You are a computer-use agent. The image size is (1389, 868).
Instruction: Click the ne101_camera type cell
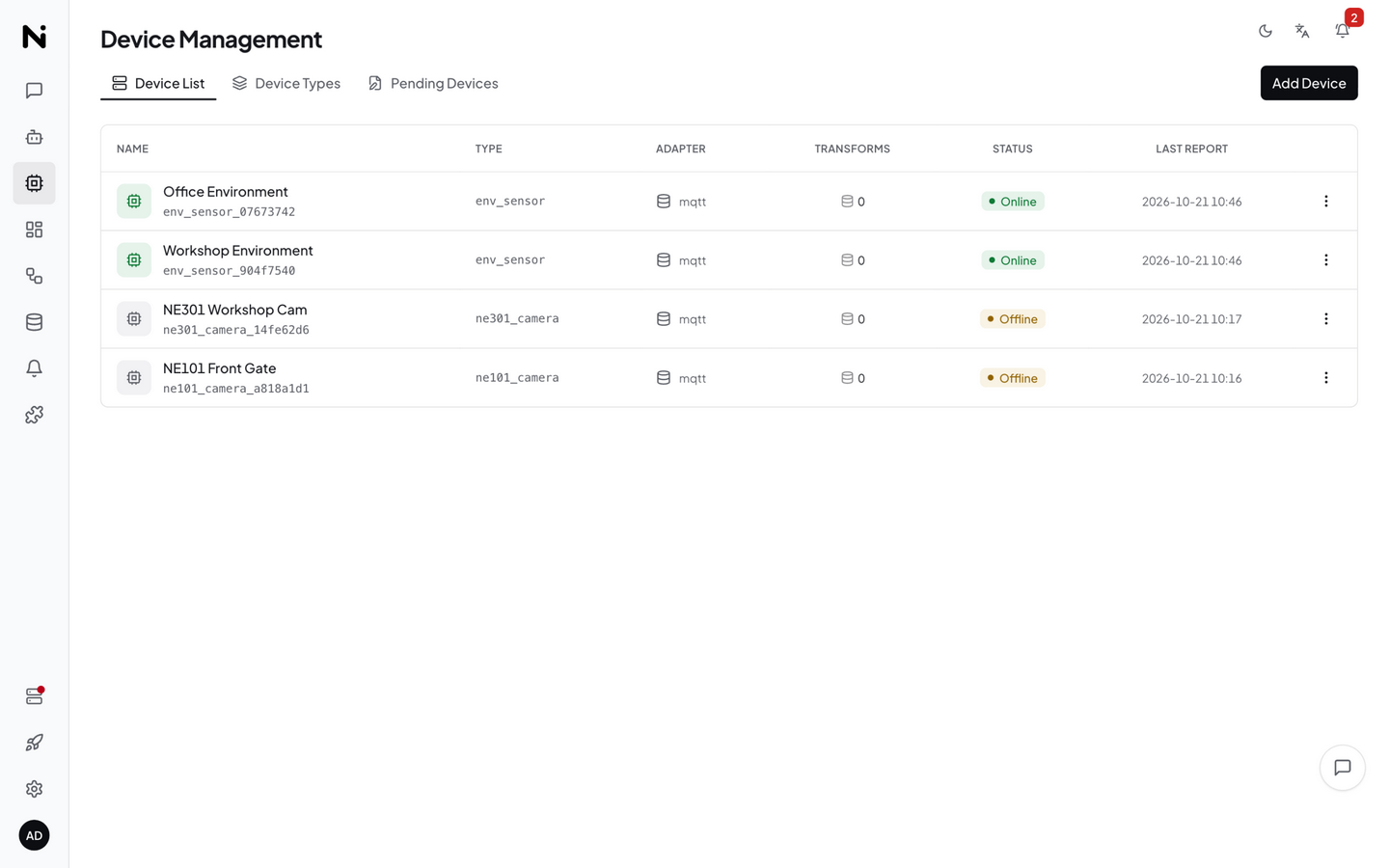(517, 378)
